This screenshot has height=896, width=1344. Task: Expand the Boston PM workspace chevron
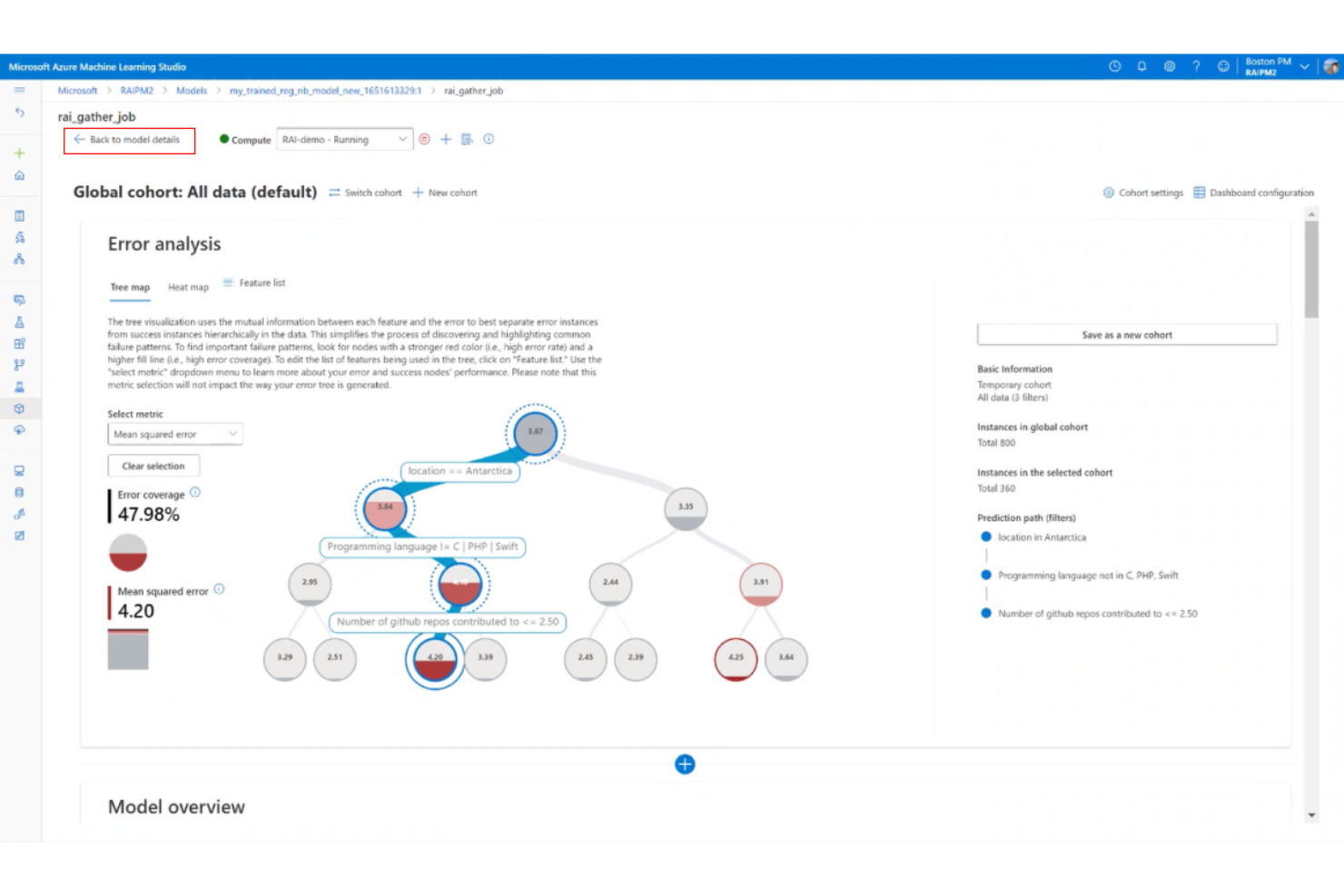pyautogui.click(x=1304, y=66)
